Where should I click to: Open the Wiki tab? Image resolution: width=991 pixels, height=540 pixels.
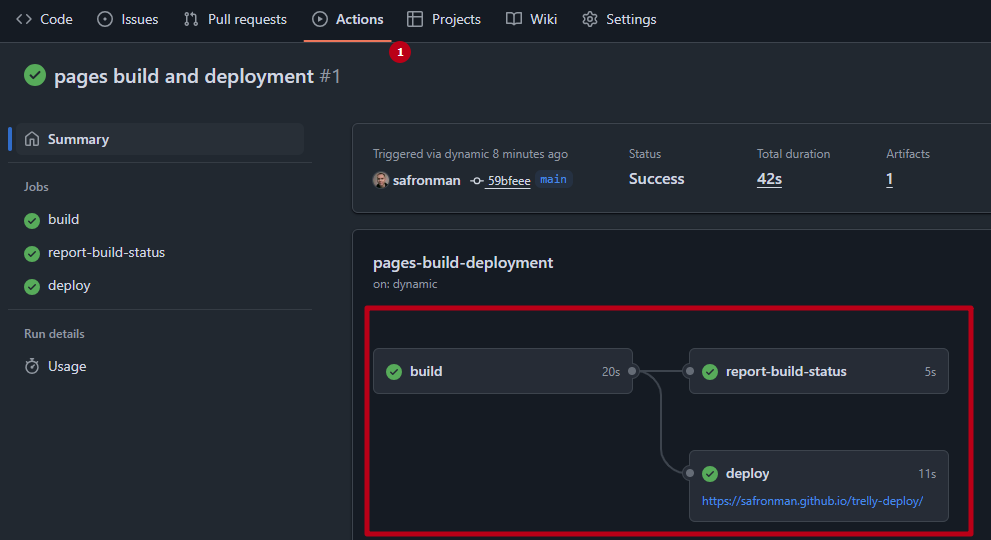coord(532,19)
